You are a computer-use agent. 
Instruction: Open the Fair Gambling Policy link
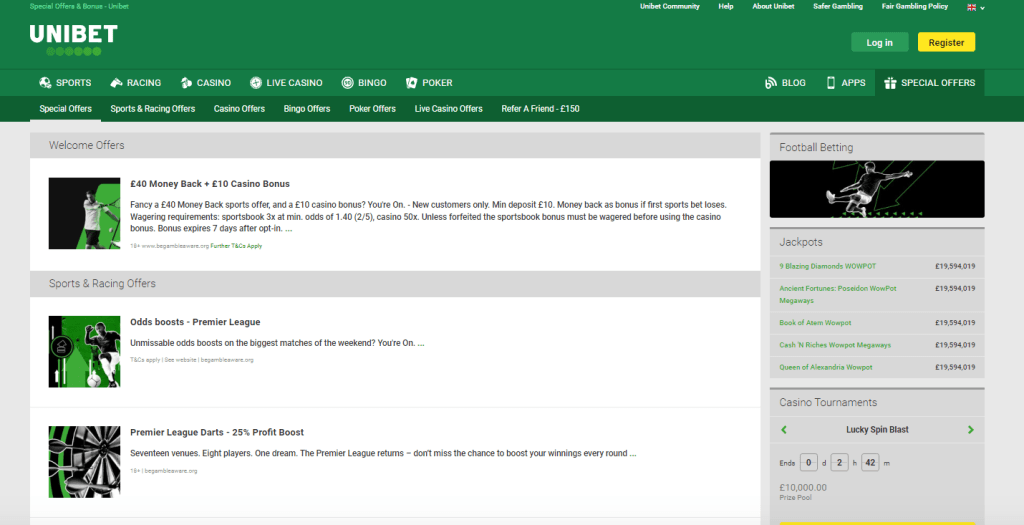[x=914, y=7]
